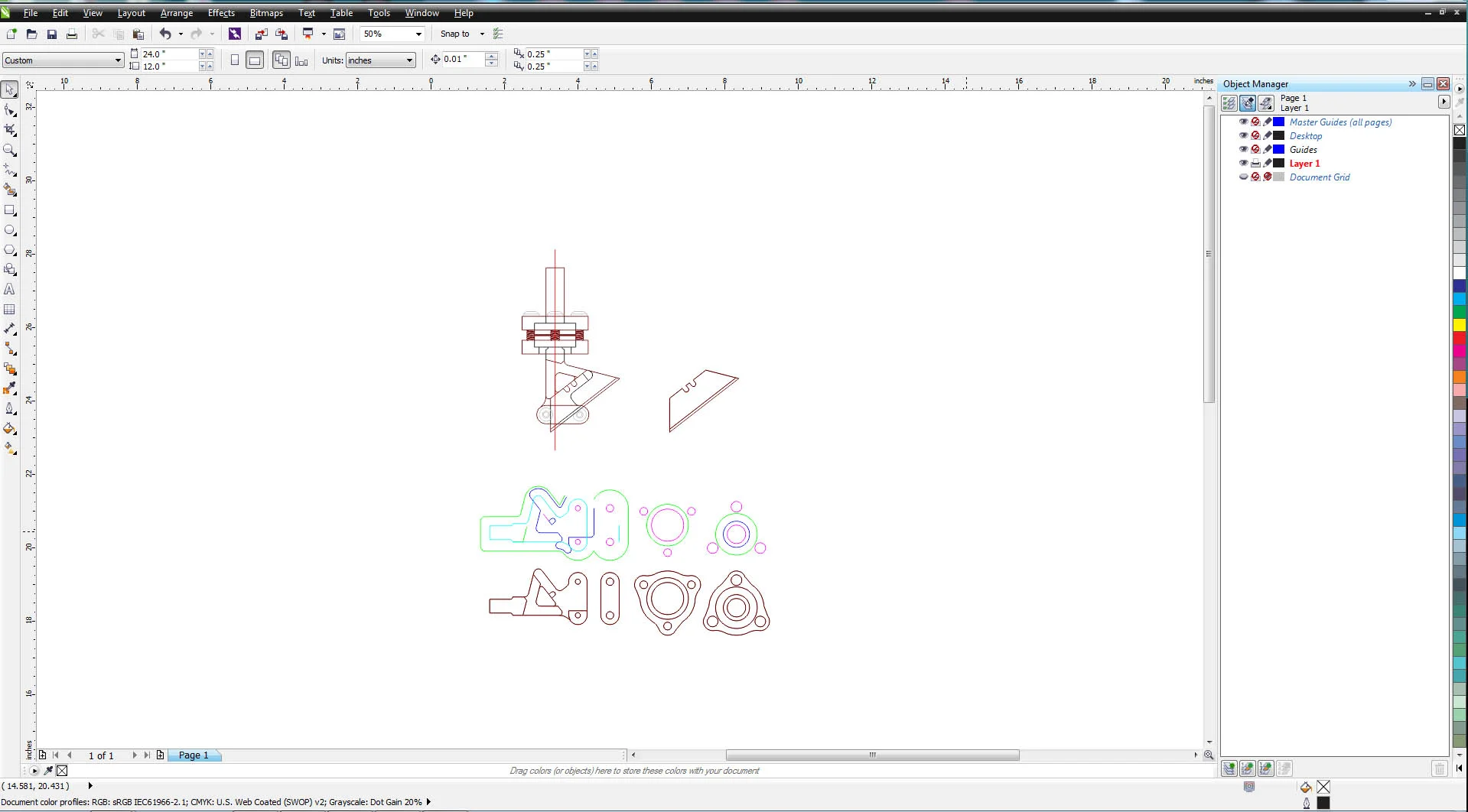Hide the Master Guides layer

(x=1243, y=122)
